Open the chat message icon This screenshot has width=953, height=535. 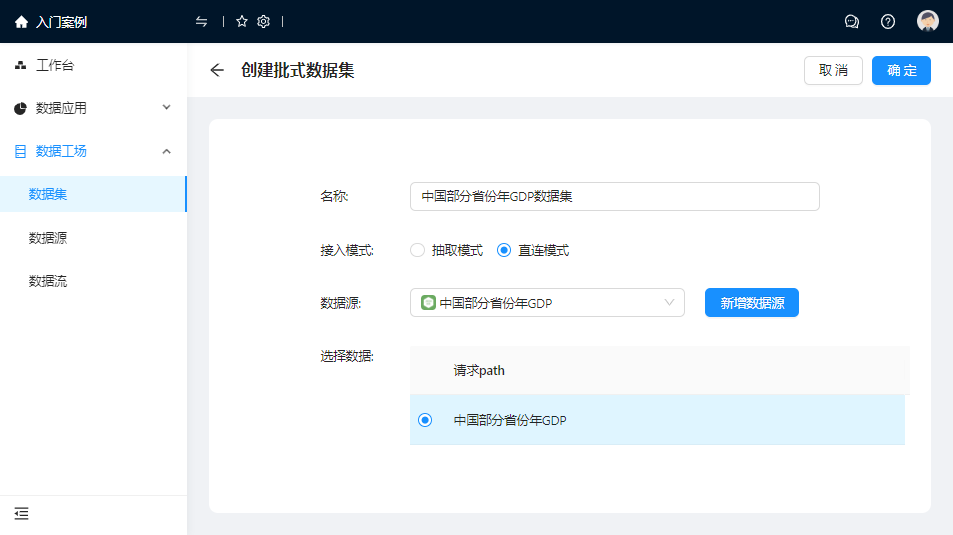coord(852,22)
